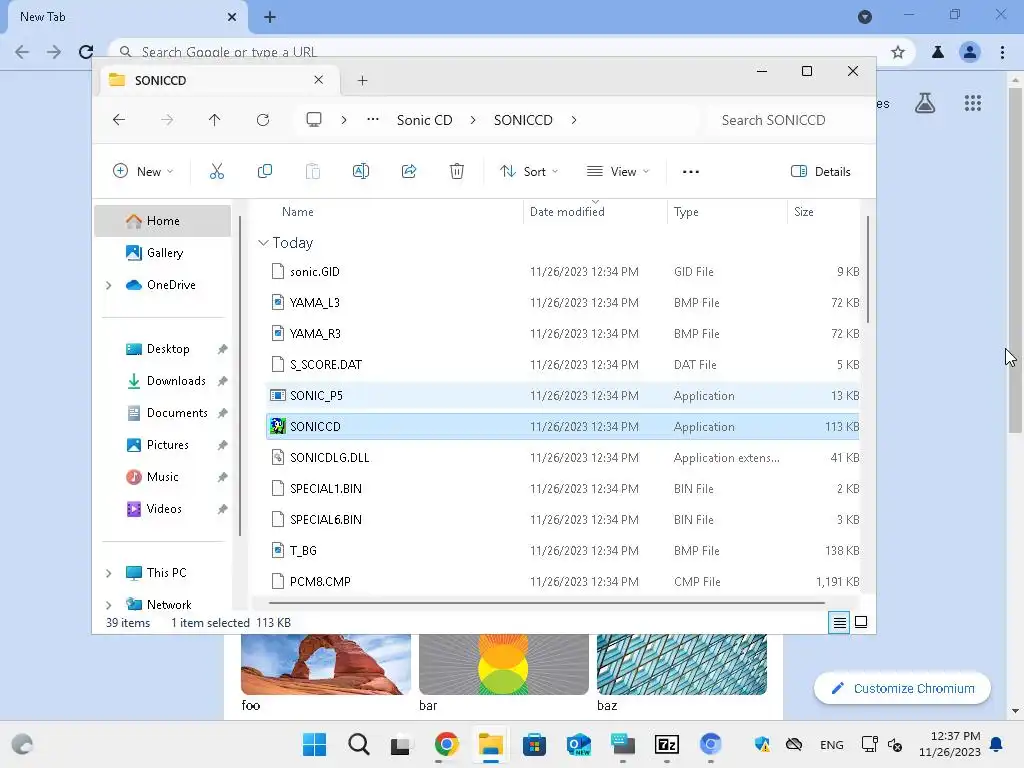Click the Delete trash icon
This screenshot has width=1024, height=768.
[x=456, y=171]
